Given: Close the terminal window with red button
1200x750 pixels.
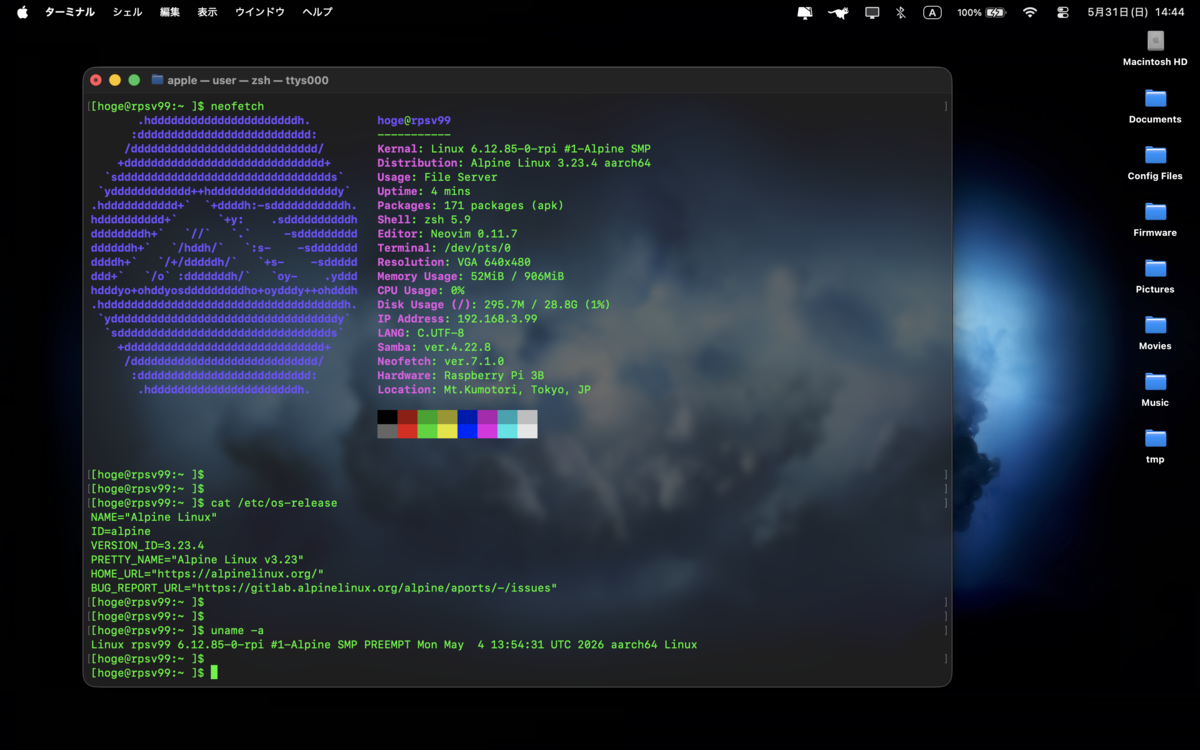Looking at the screenshot, I should click(x=96, y=80).
